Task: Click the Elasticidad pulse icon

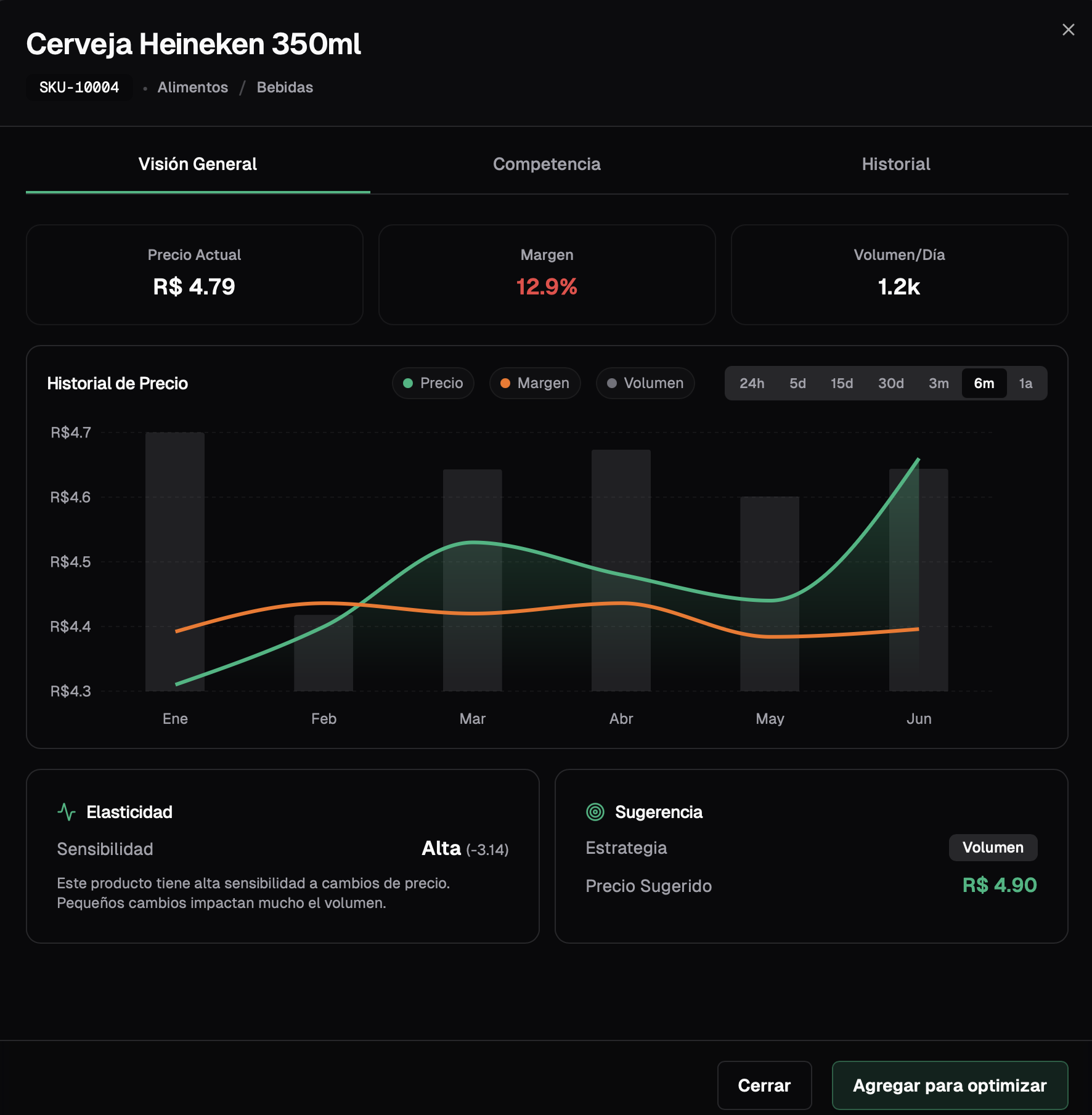Action: point(67,812)
